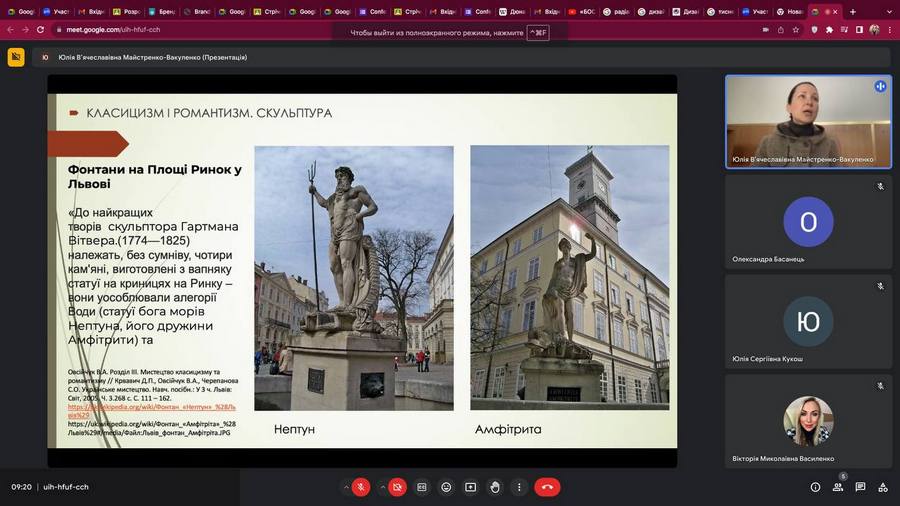Switch to the YouTube «БОС browser tab
Viewport: 900px width, 506px height.
coord(584,12)
